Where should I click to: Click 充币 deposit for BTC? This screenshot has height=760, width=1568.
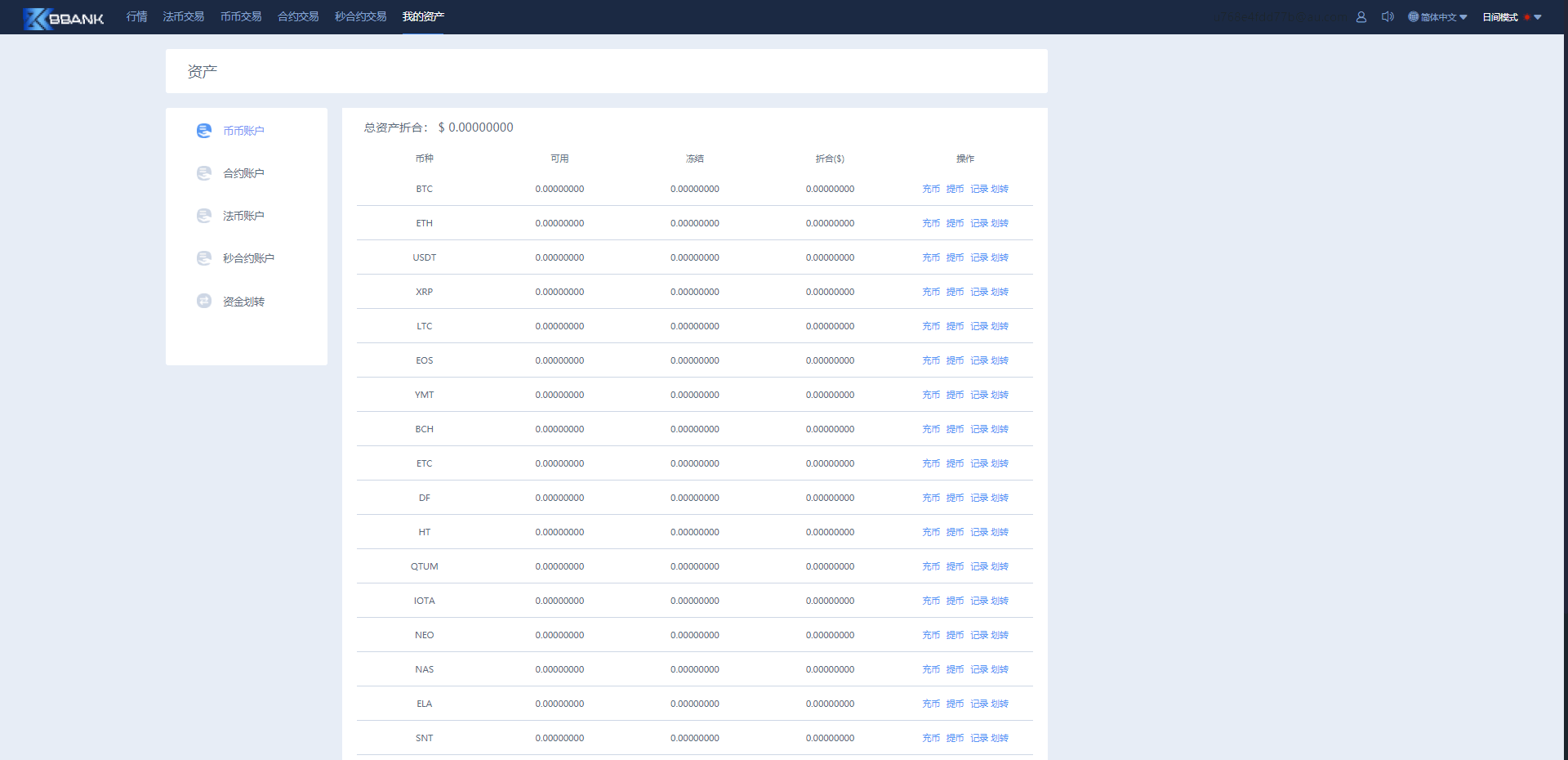point(931,189)
